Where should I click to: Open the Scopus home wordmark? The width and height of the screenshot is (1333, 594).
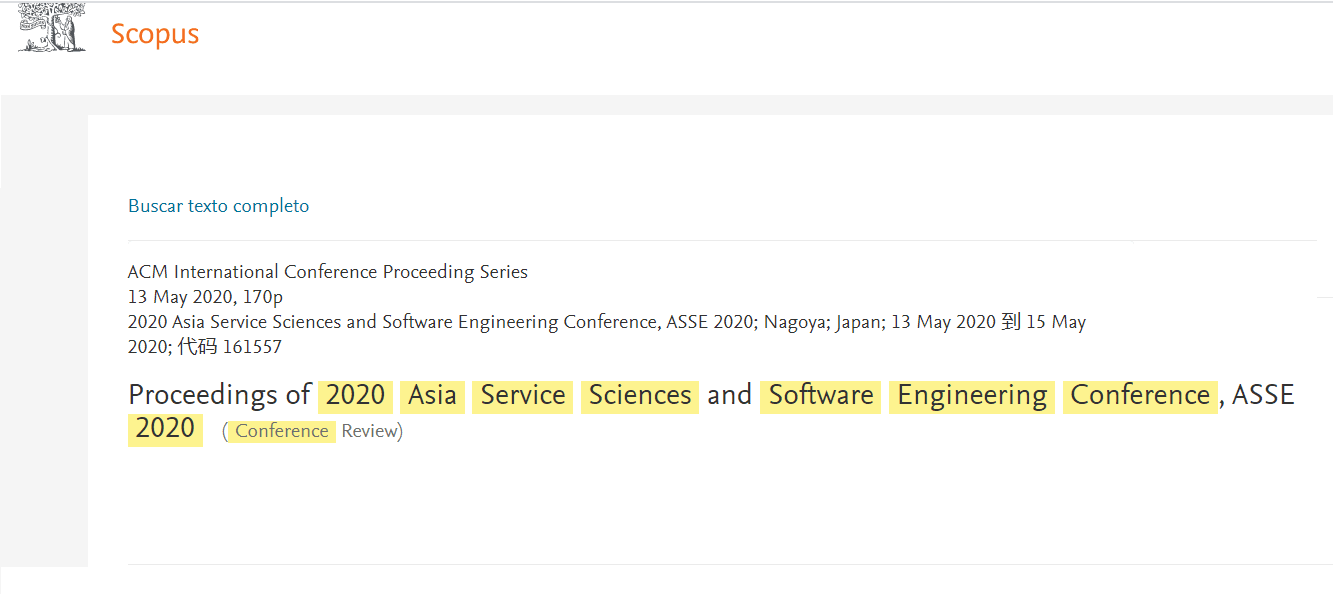[x=155, y=34]
